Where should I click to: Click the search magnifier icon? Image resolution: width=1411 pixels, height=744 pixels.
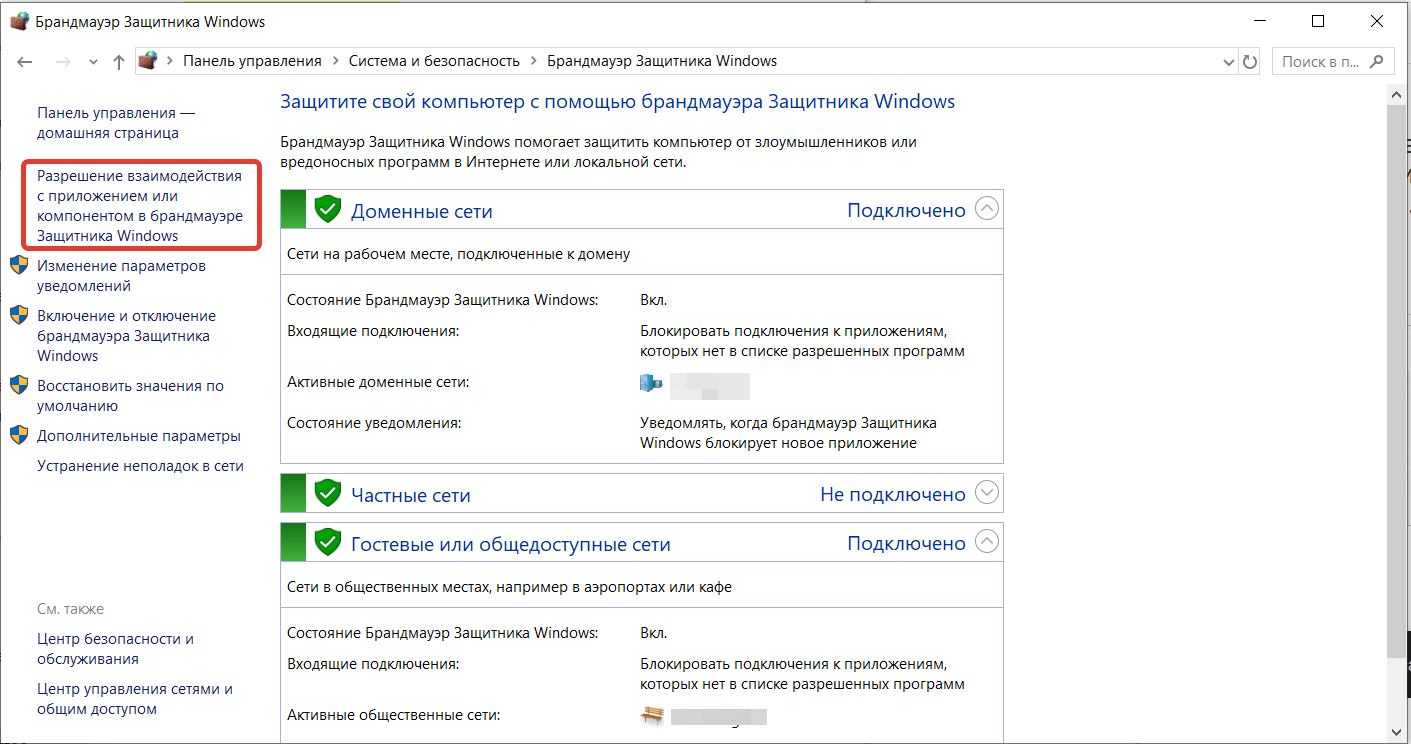tap(1376, 61)
